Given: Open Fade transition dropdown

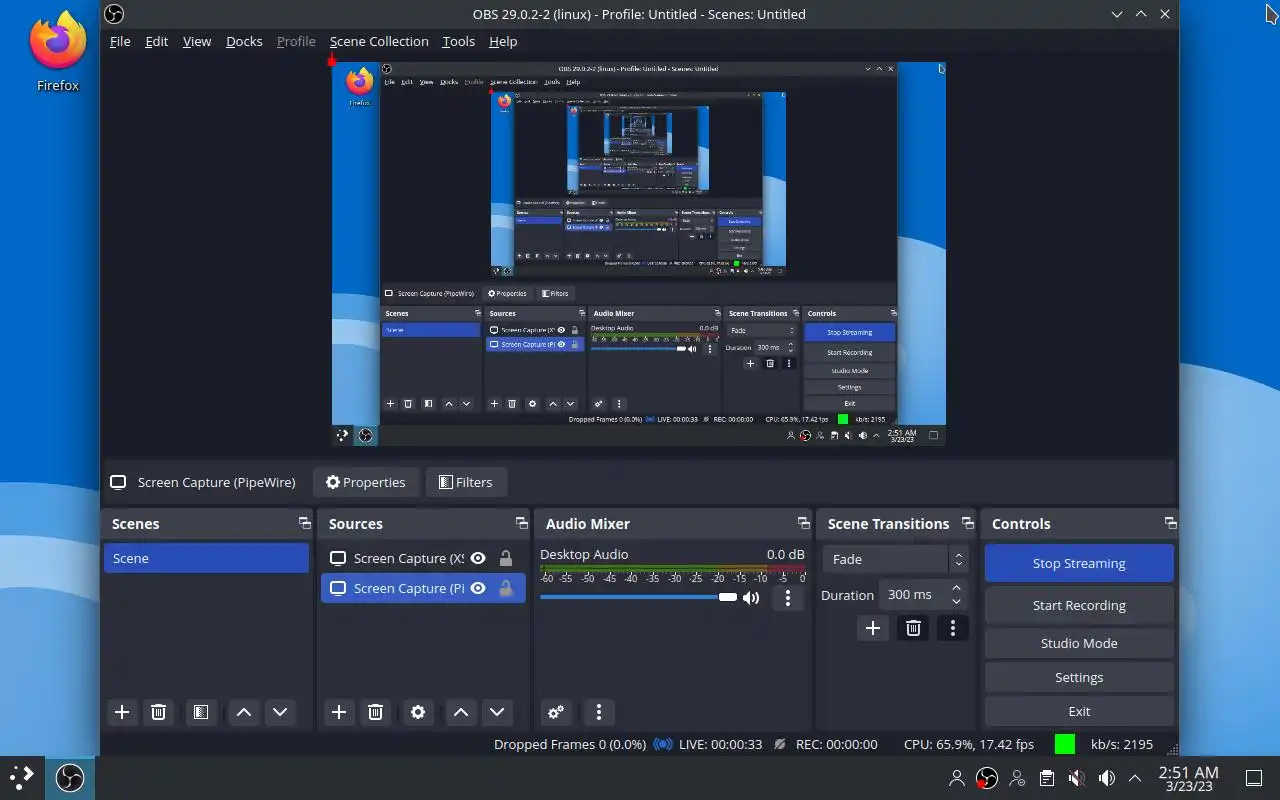Looking at the screenshot, I should tap(895, 559).
